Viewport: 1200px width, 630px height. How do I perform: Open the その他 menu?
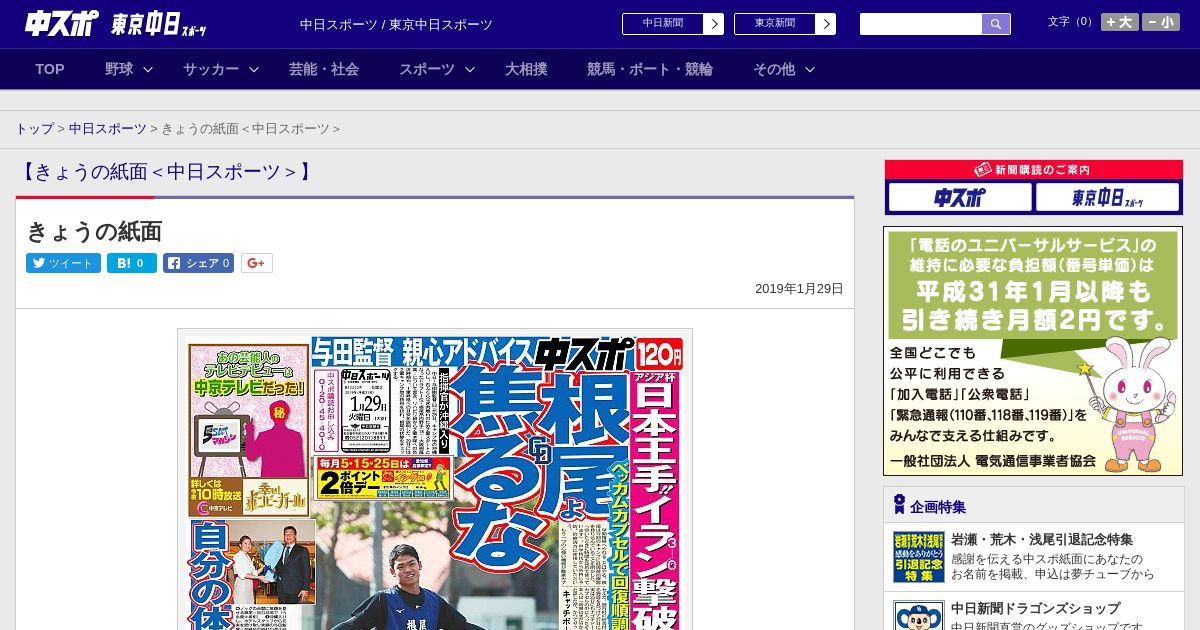[774, 69]
